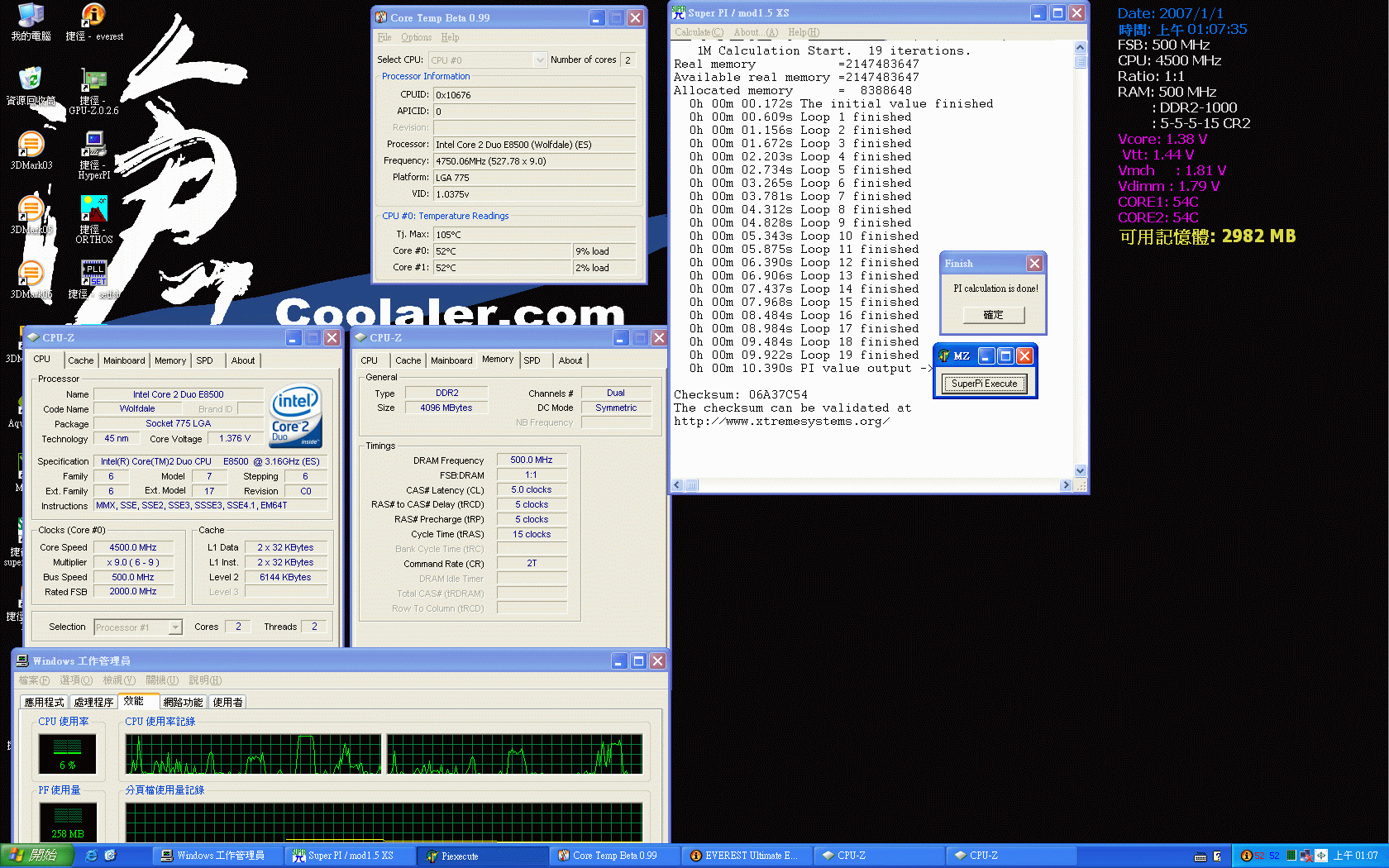The height and width of the screenshot is (868, 1389).
Task: Select the setfsb PLL SET desktop shortcut
Action: [x=93, y=279]
